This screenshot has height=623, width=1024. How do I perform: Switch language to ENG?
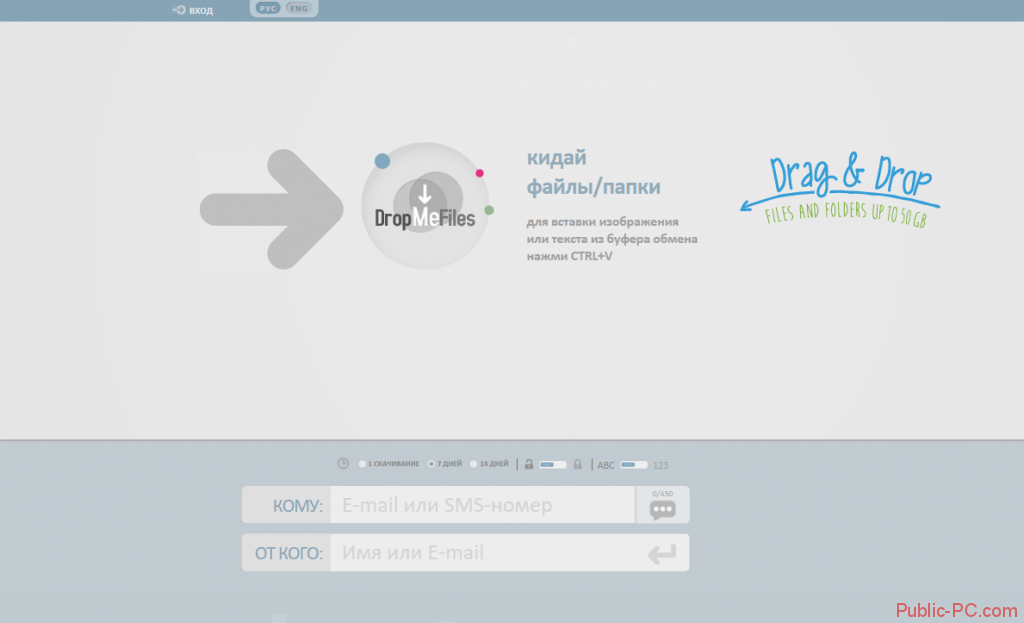pos(298,8)
